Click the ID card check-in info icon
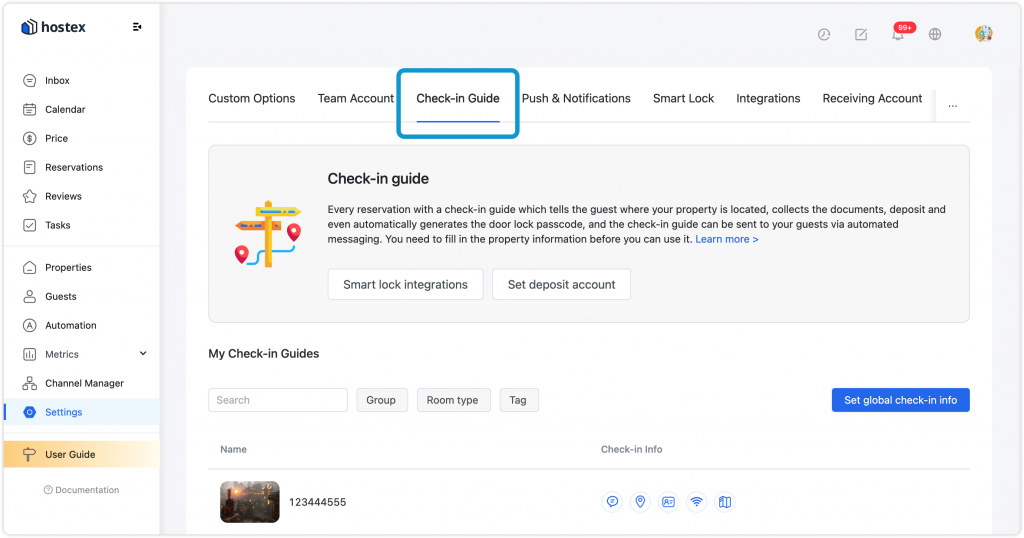Image resolution: width=1024 pixels, height=538 pixels. (668, 501)
